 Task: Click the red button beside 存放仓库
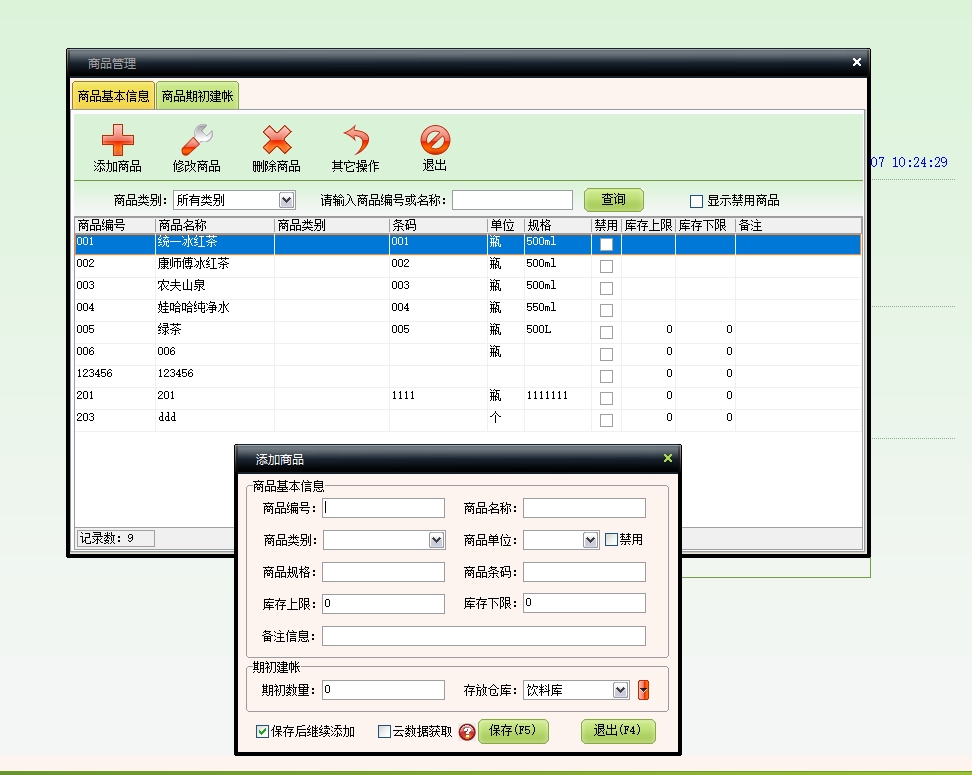643,690
